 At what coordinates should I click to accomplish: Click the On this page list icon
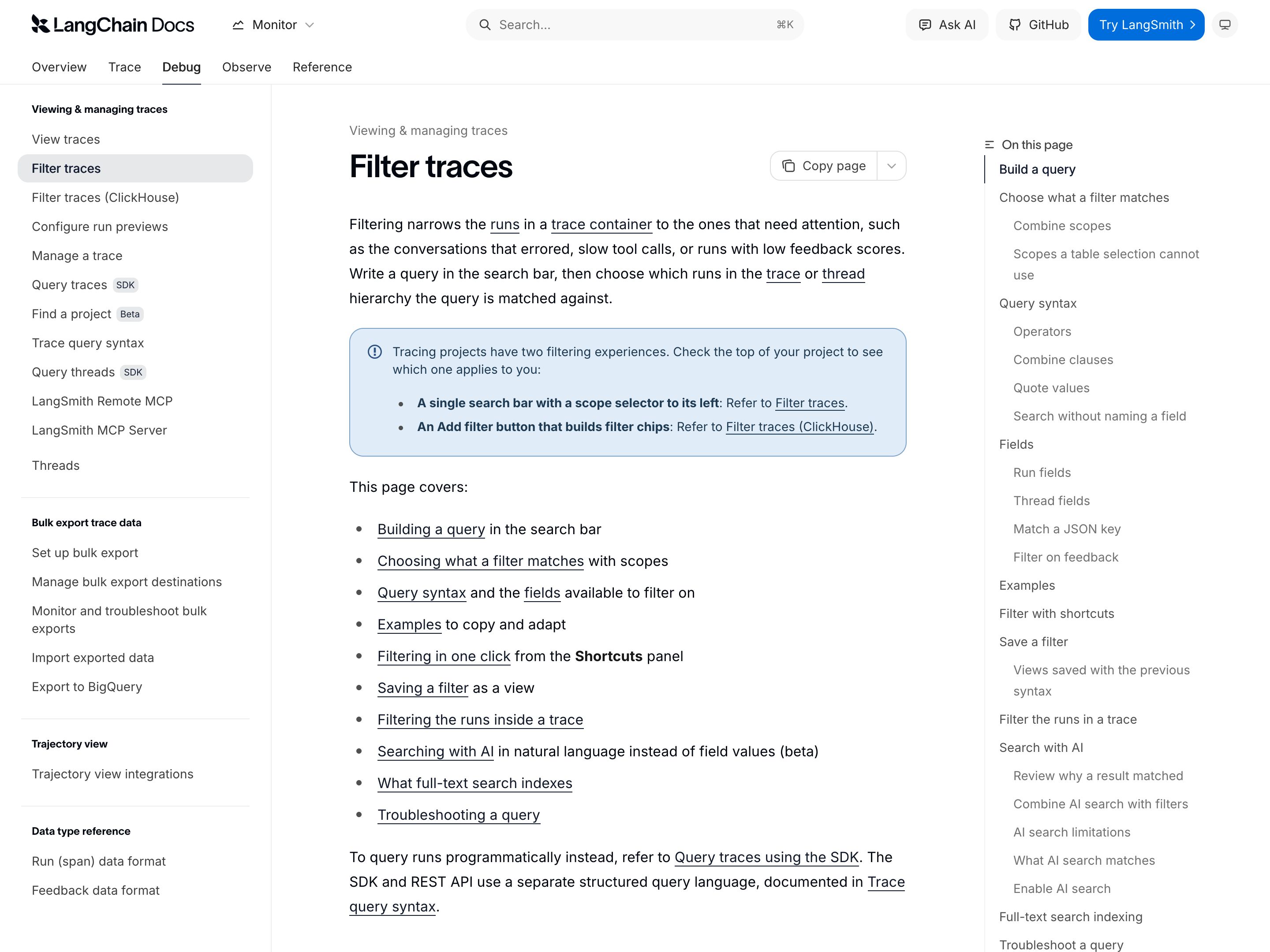[989, 145]
